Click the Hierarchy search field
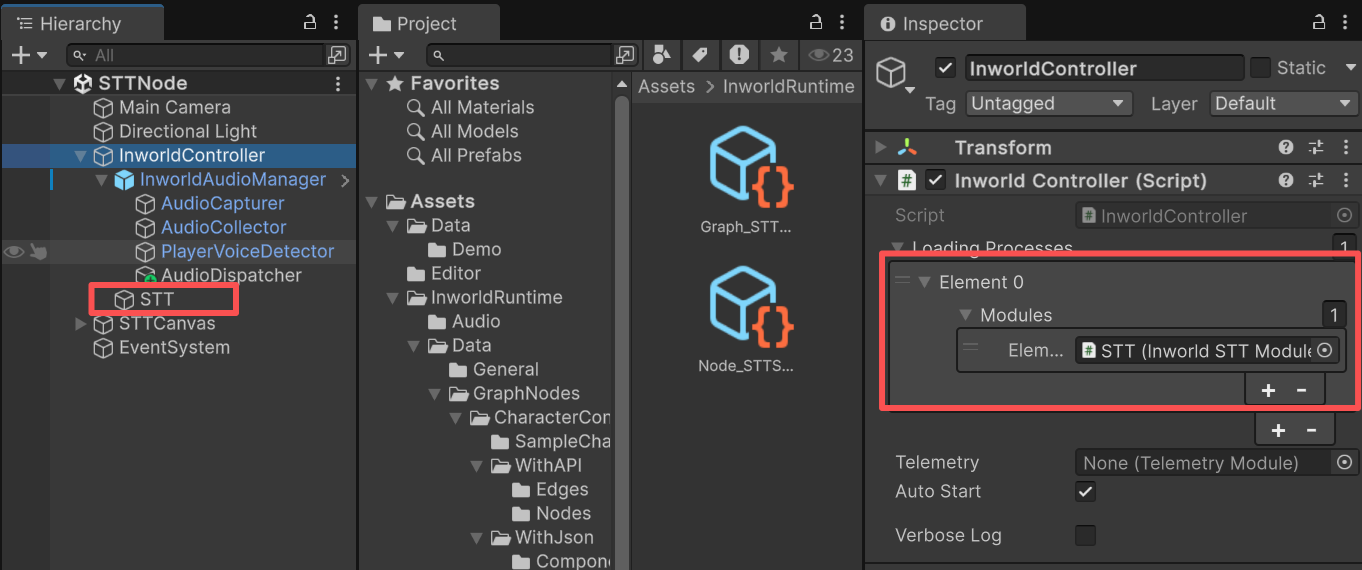Viewport: 1362px width, 570px height. pos(195,55)
